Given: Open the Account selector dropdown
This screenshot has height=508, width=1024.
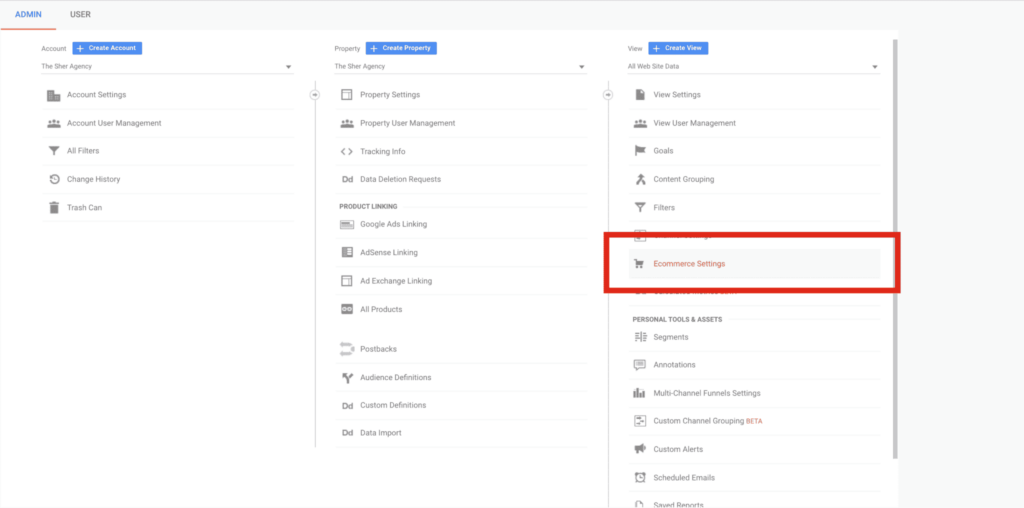Looking at the screenshot, I should point(166,67).
